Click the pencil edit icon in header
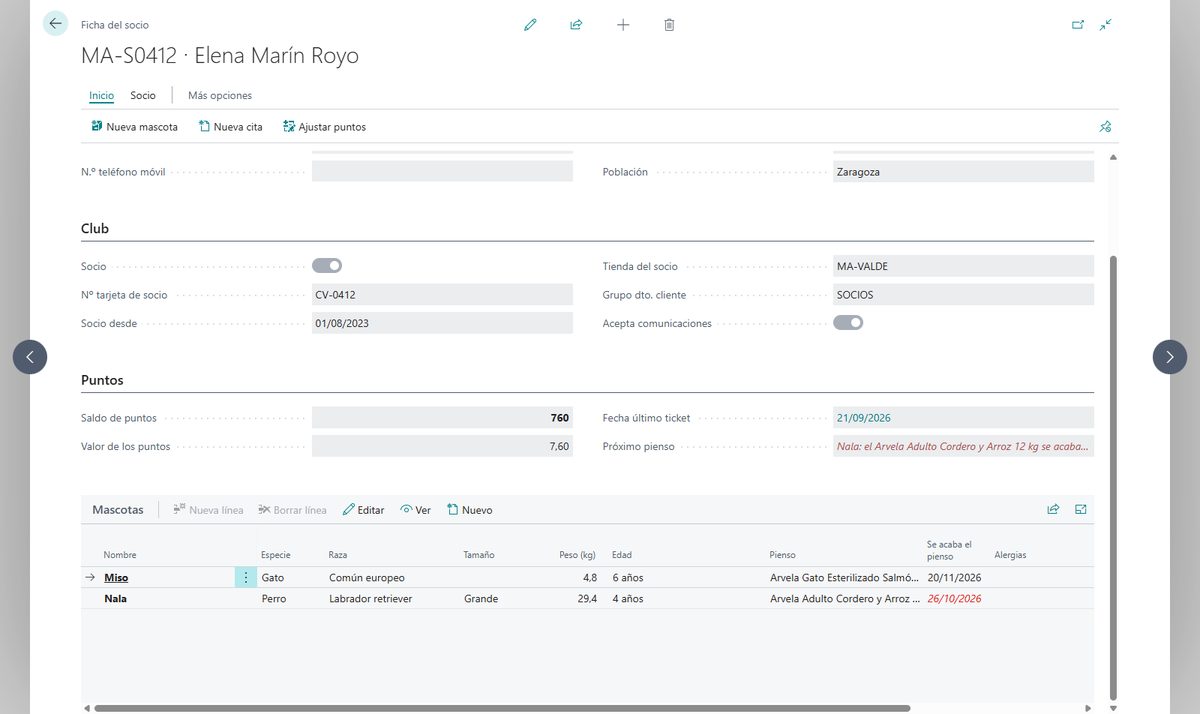This screenshot has width=1200, height=714. [530, 25]
